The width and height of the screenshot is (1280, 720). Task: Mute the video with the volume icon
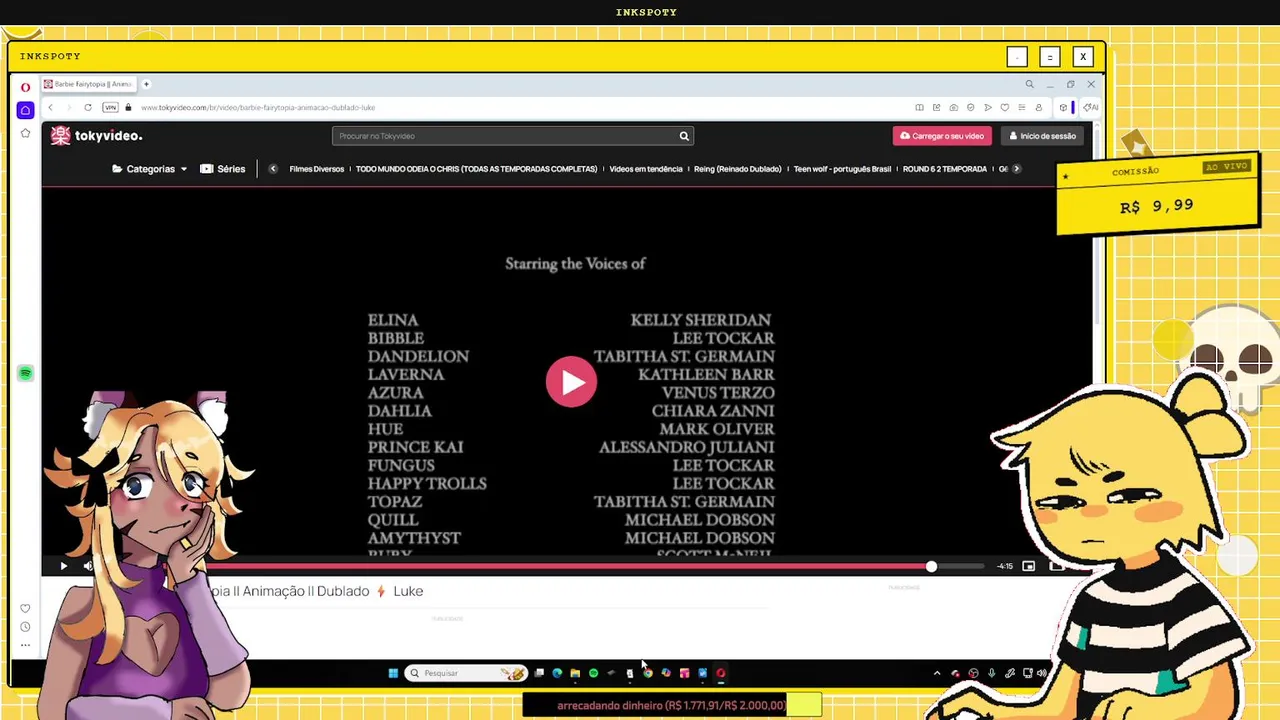pos(88,566)
